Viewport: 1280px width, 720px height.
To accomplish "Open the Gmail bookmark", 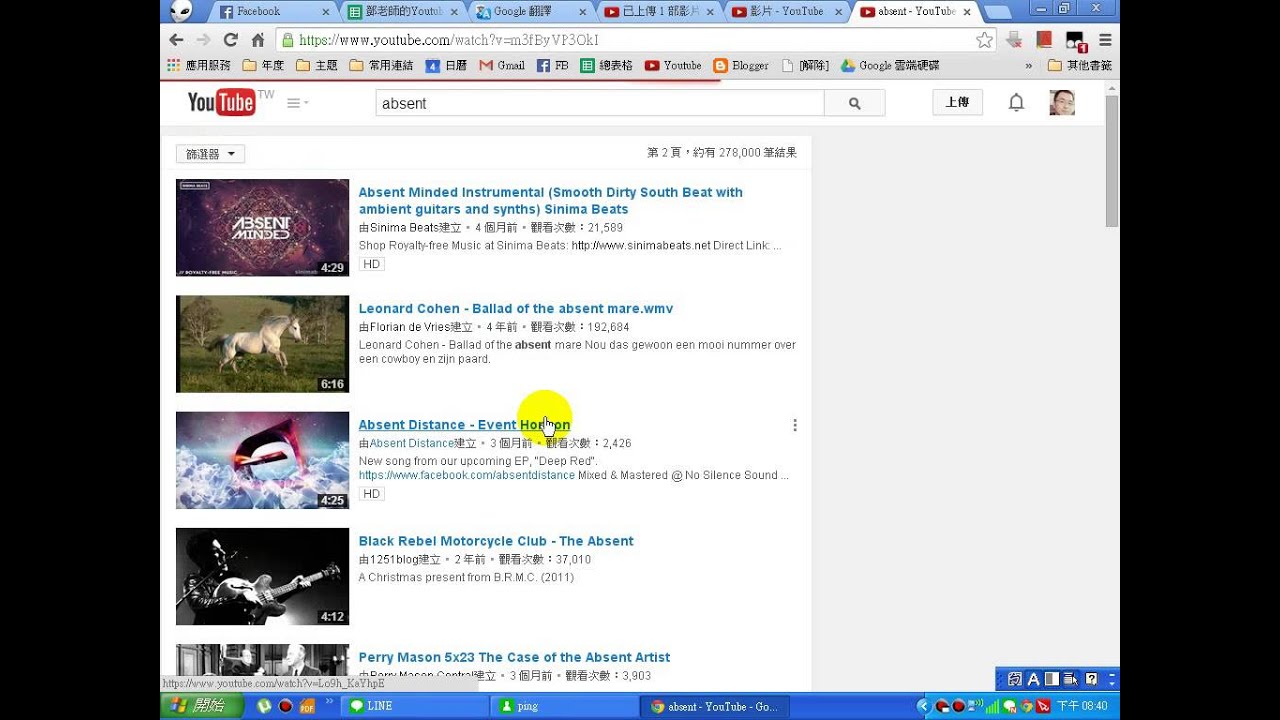I will 501,65.
